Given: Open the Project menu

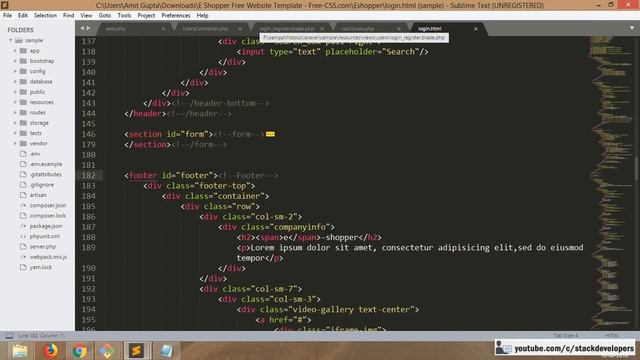Looking at the screenshot, I should [146, 16].
